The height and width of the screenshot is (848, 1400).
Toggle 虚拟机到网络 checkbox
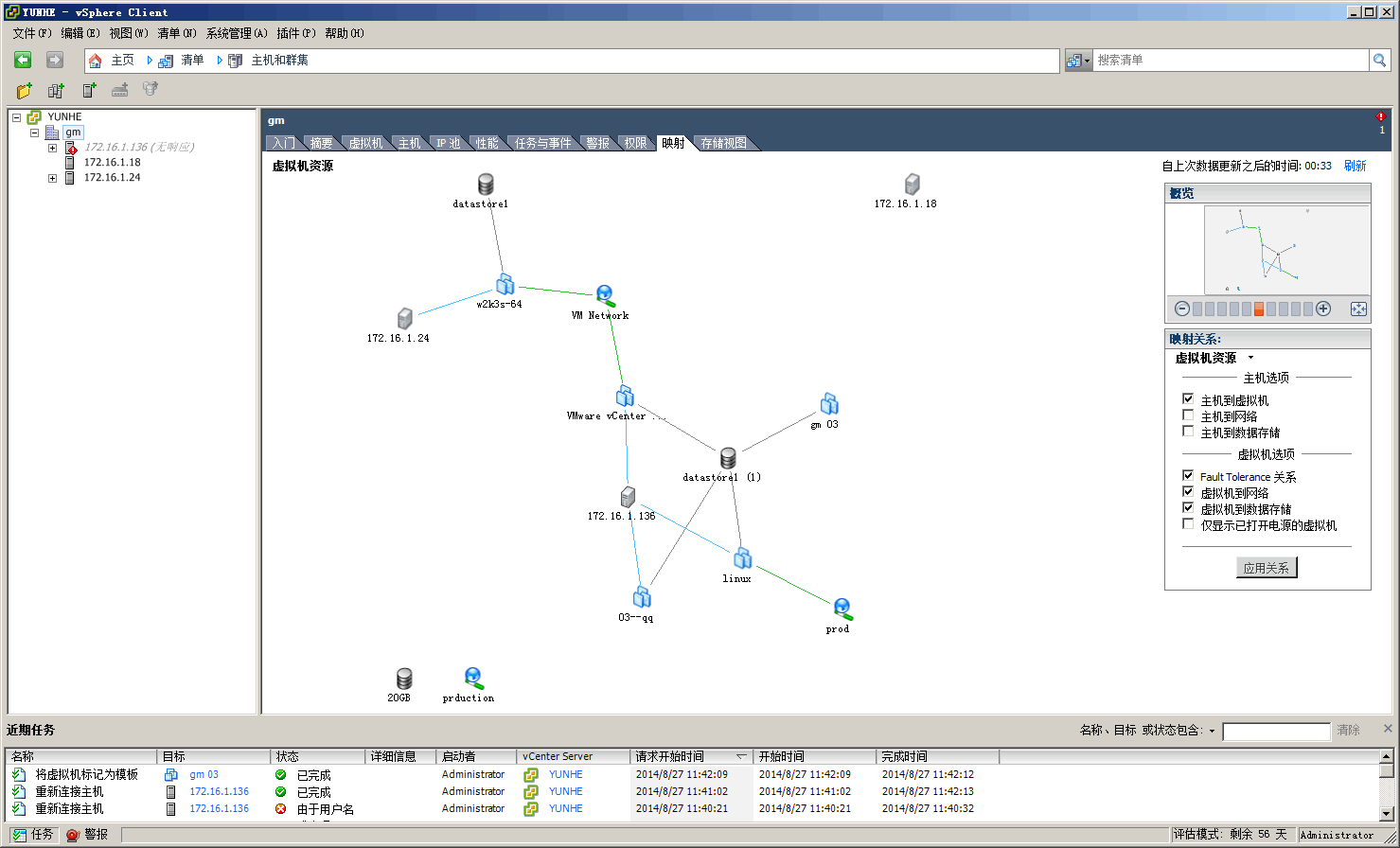point(1188,492)
